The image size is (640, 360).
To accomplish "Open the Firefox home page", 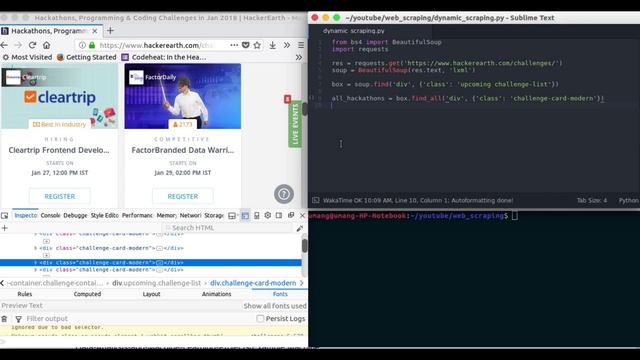I will tap(47, 45).
